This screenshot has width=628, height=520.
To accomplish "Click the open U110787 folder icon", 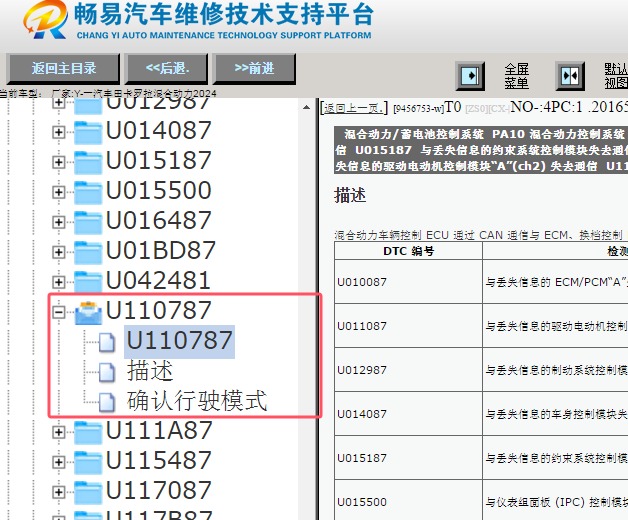I will point(88,313).
